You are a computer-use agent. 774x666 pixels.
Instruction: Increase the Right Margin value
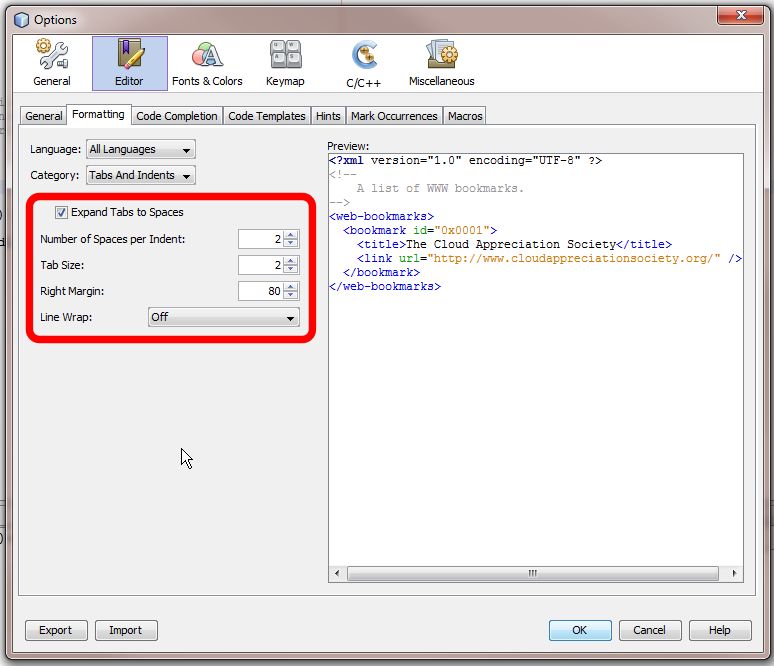(x=291, y=287)
